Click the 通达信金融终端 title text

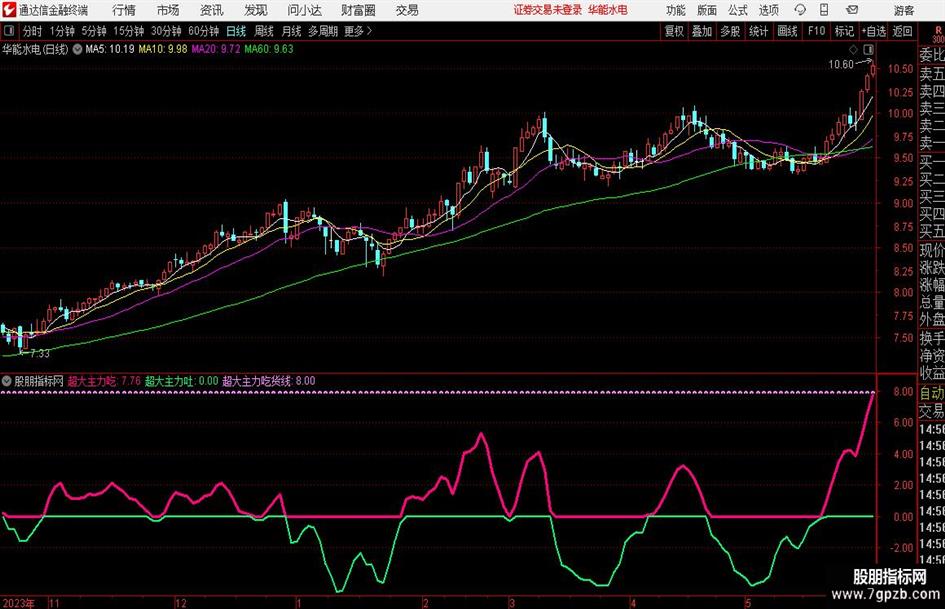53,10
